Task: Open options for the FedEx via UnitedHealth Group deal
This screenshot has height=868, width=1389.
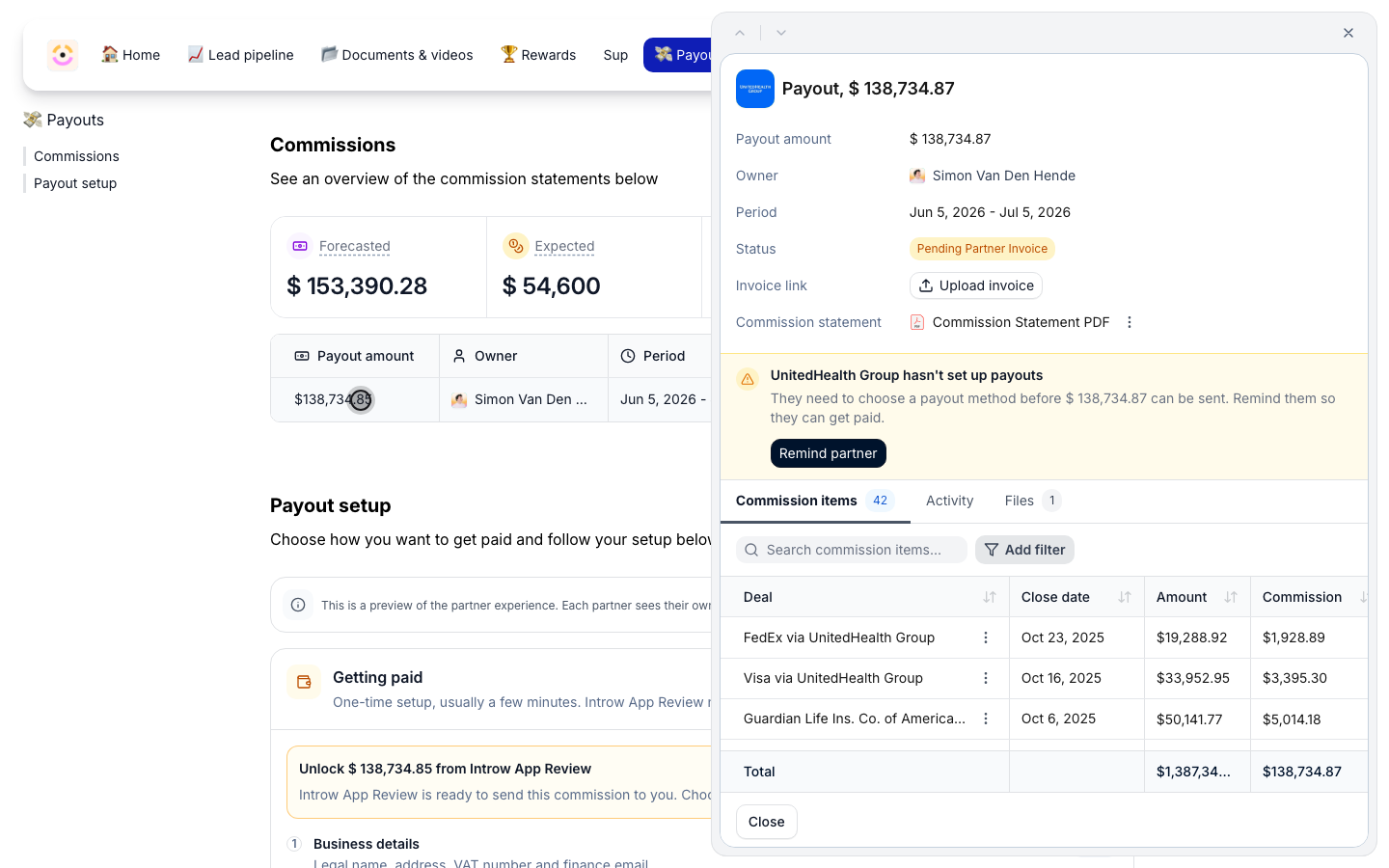Action: 986,637
